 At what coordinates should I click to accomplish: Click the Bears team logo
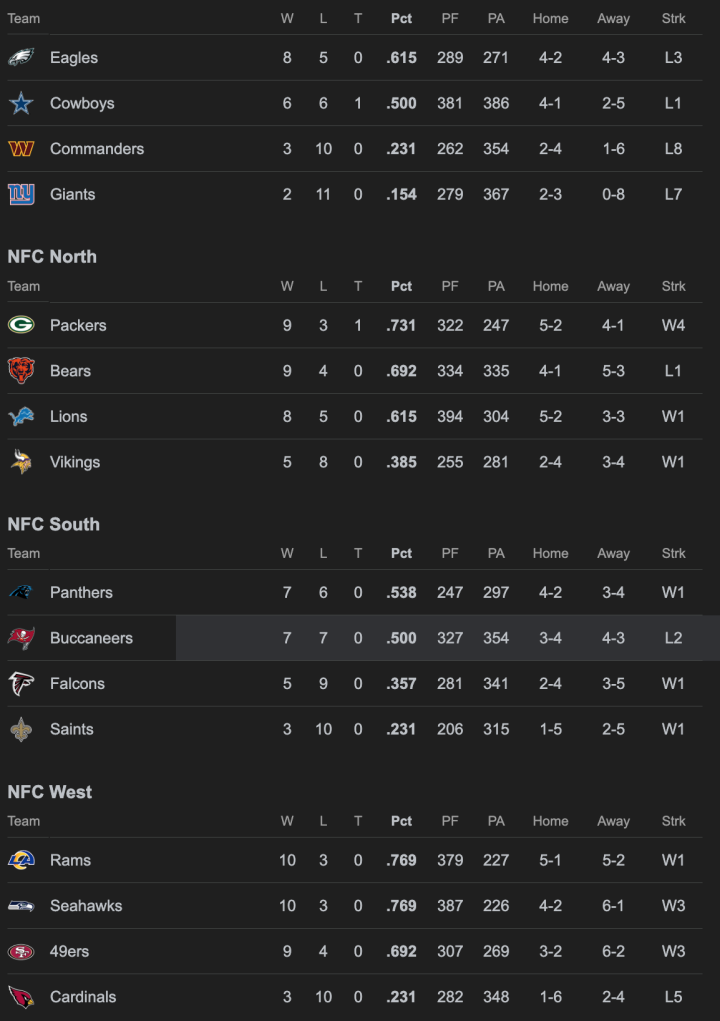(21, 371)
